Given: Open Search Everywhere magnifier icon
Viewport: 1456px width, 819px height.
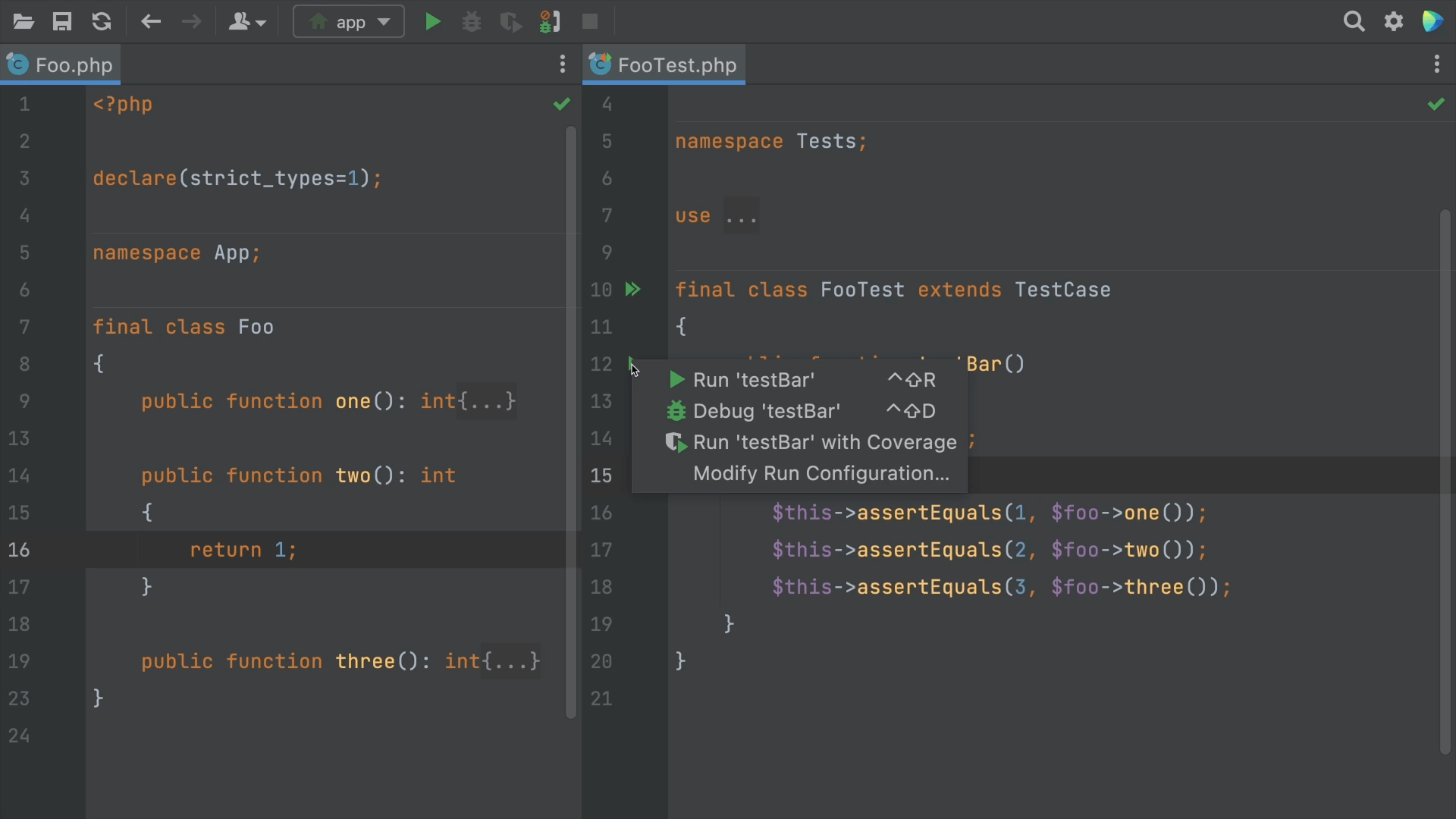Looking at the screenshot, I should point(1354,22).
